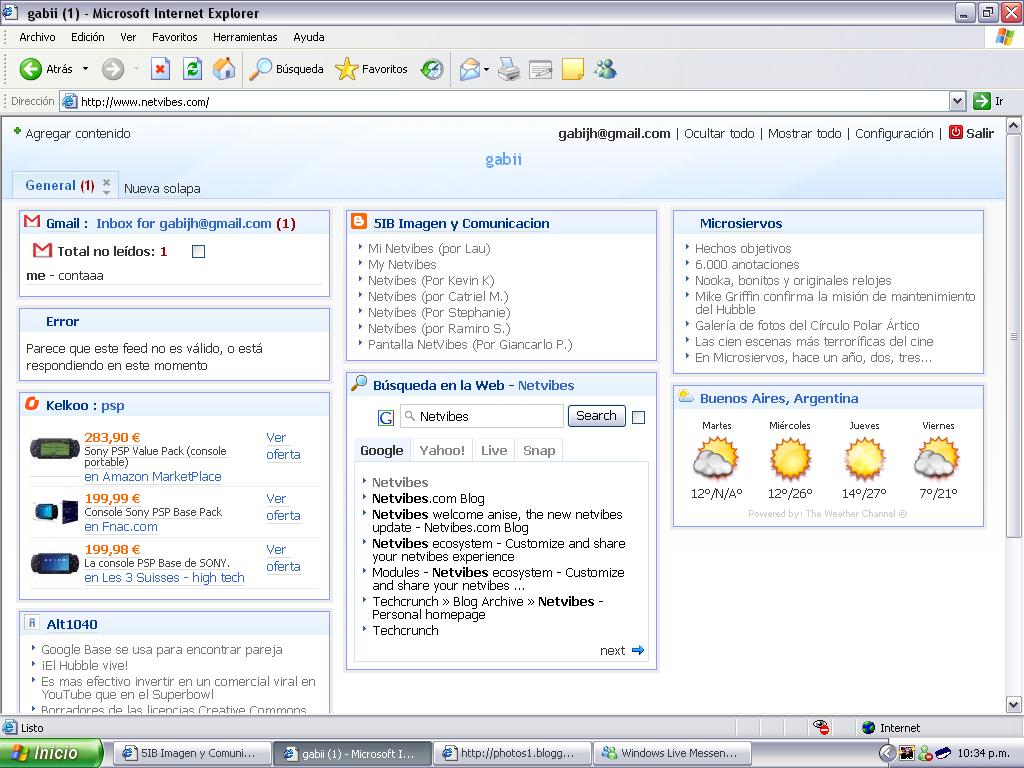Open Favoritos star toolbar button

click(x=371, y=69)
